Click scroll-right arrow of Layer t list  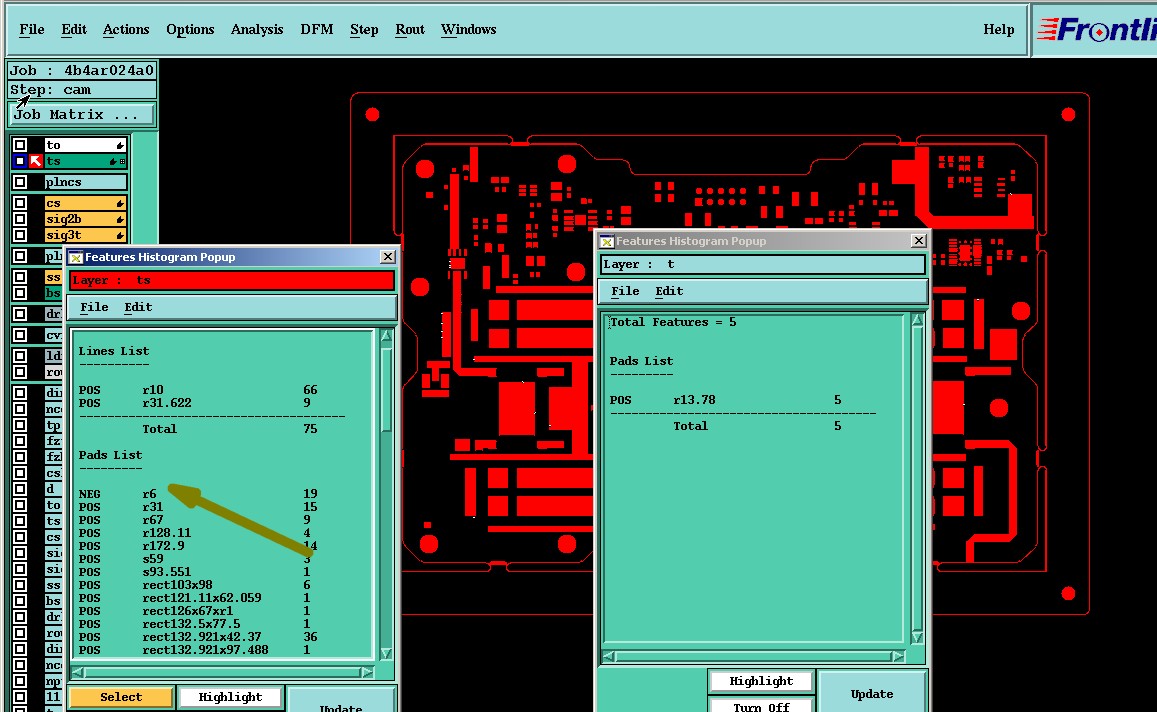[898, 655]
